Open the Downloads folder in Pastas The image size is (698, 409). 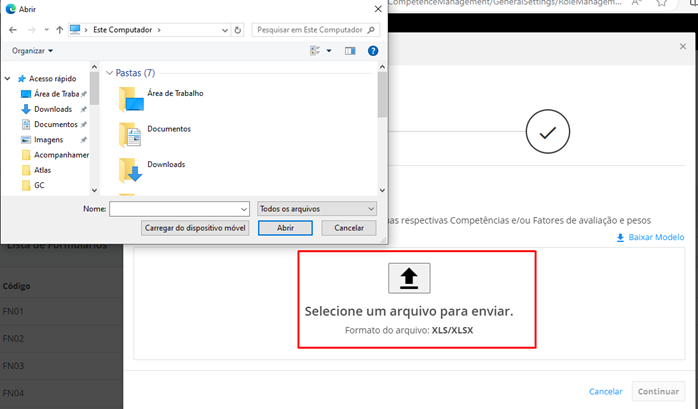click(165, 164)
